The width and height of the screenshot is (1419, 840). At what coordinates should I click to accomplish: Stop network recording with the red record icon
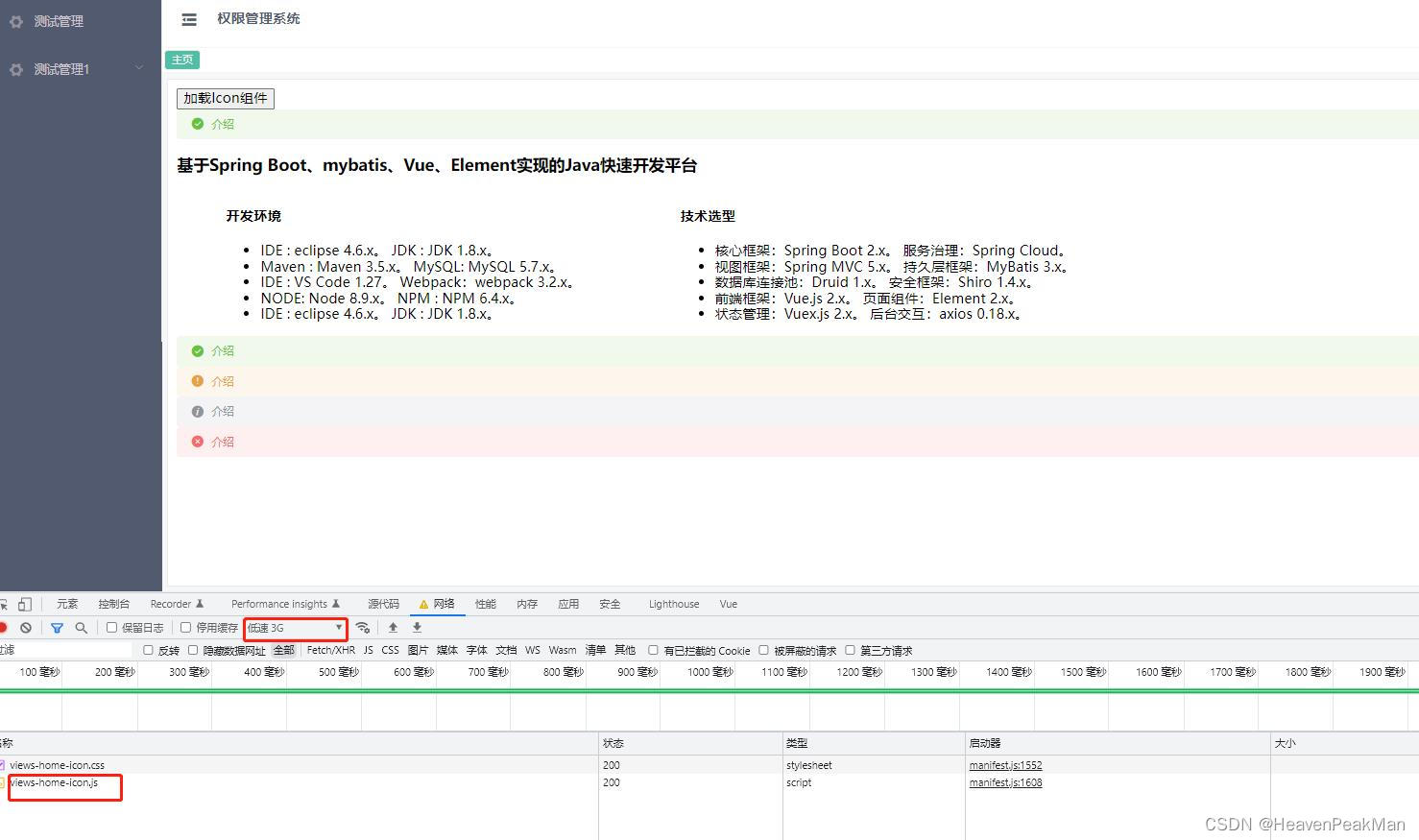pos(4,628)
